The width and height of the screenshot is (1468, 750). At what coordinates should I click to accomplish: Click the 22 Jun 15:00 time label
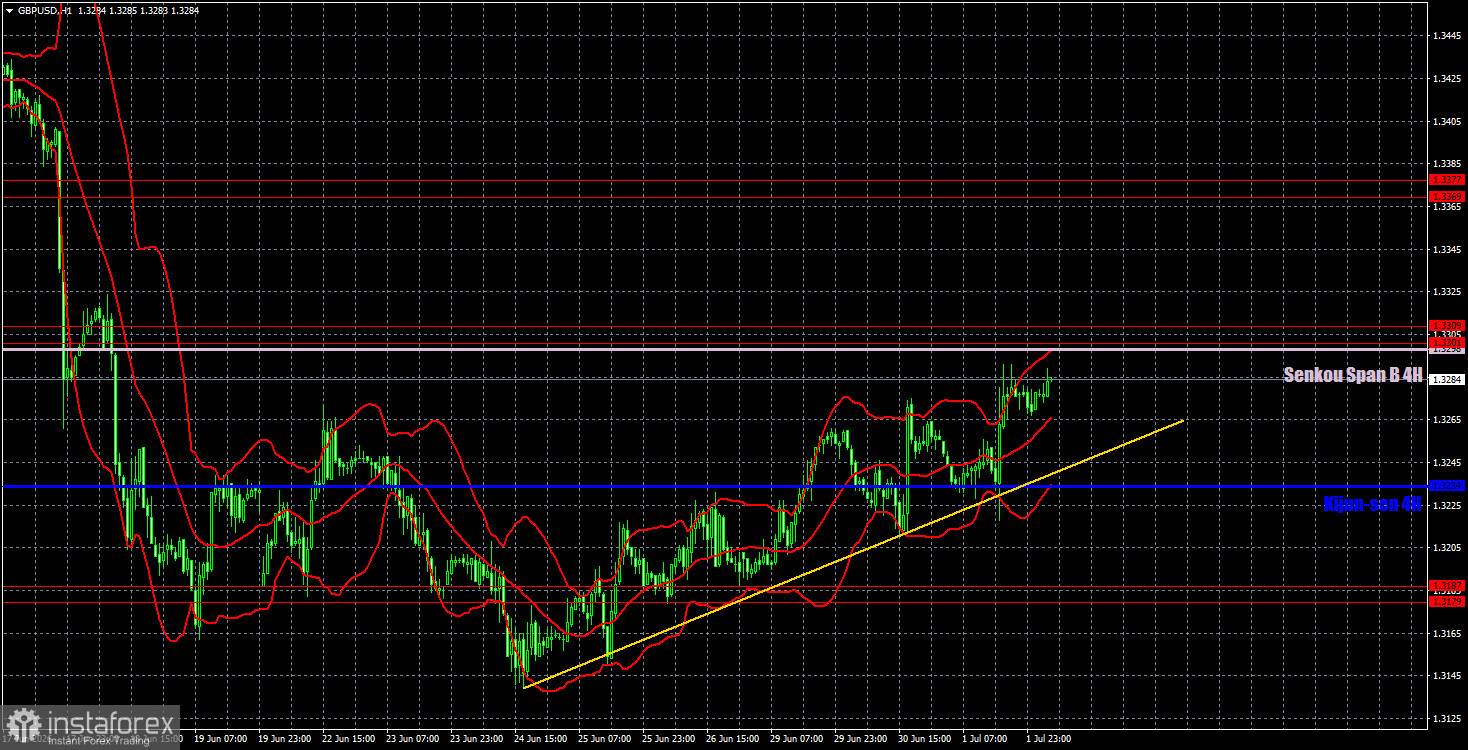tap(348, 740)
